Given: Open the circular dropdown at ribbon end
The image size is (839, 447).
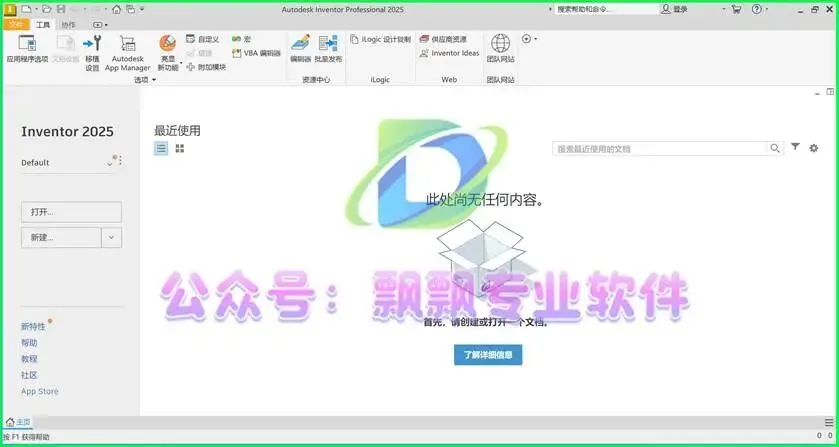Looking at the screenshot, I should 529,39.
